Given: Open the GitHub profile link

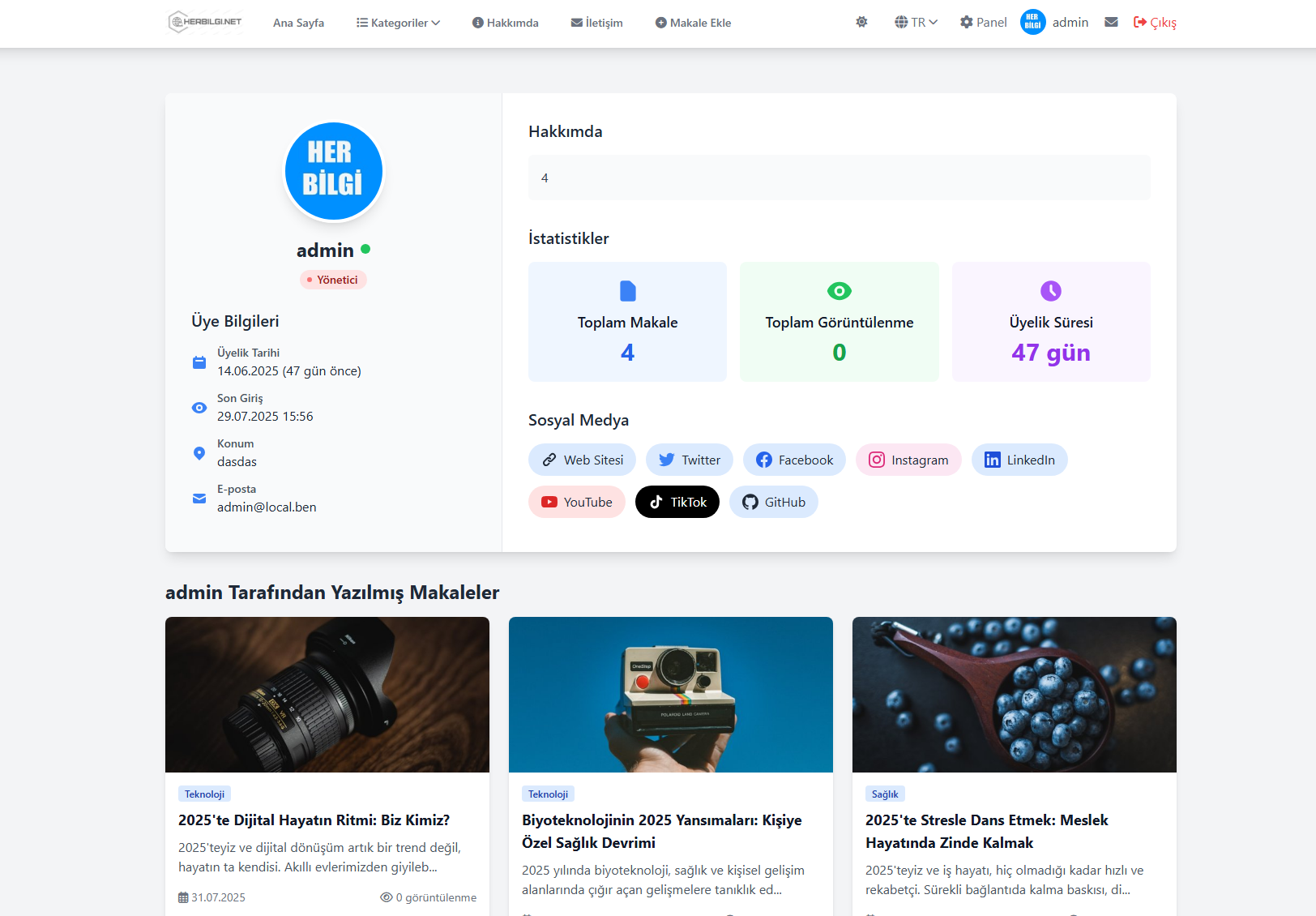Looking at the screenshot, I should point(774,502).
